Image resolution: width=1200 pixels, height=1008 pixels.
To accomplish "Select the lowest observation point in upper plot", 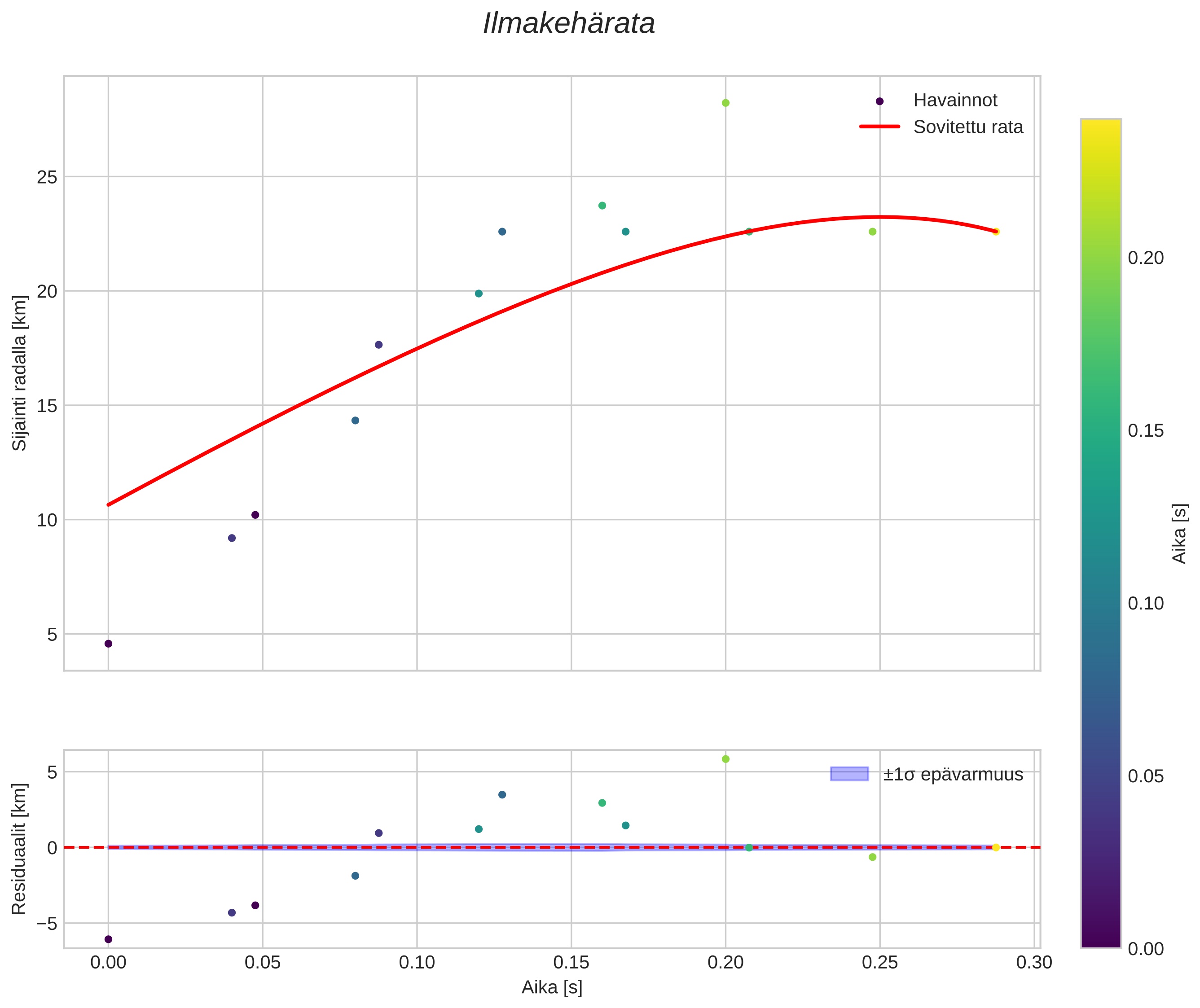I will tap(108, 644).
